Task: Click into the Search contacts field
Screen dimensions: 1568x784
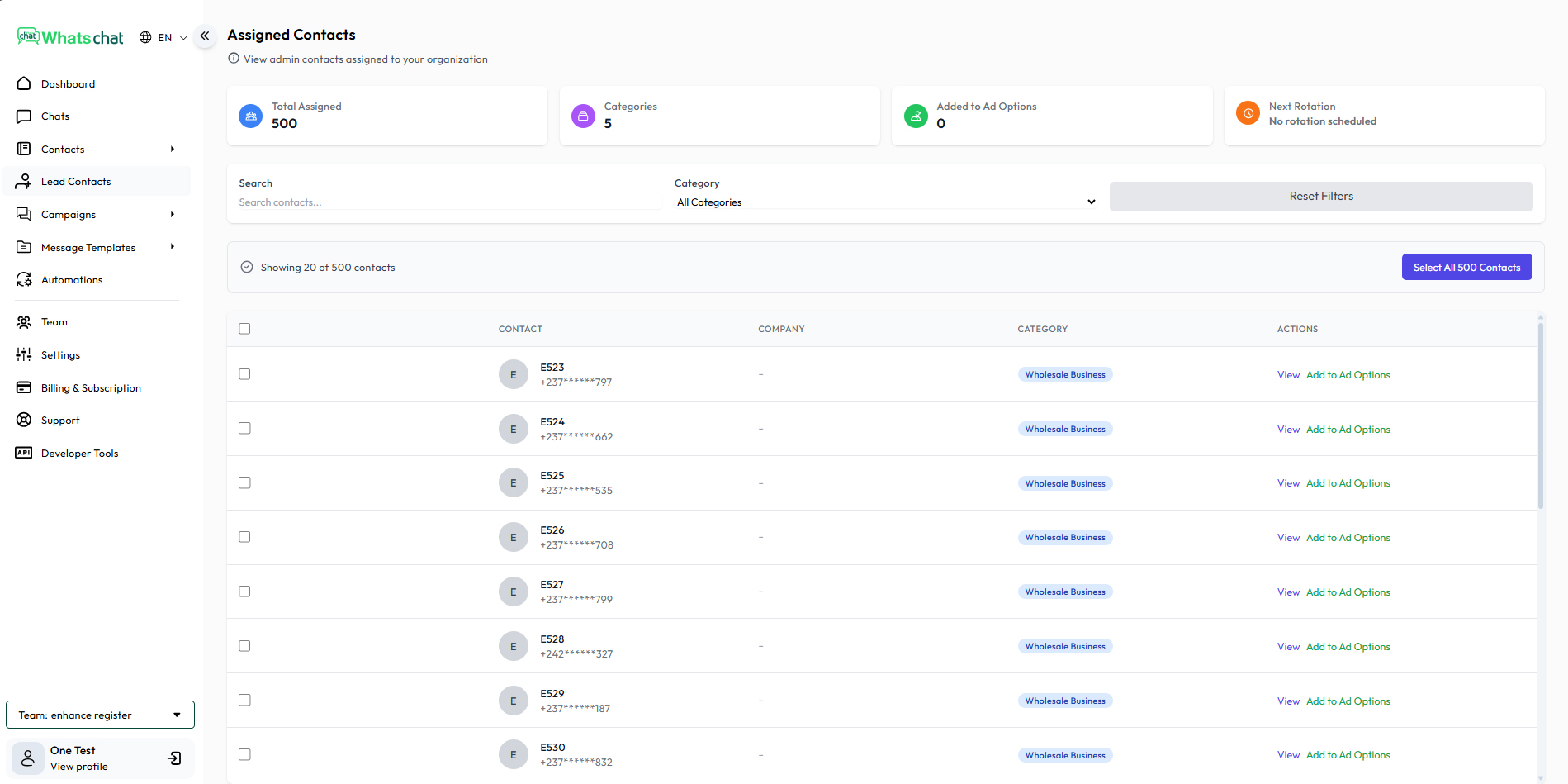Action: pos(448,202)
